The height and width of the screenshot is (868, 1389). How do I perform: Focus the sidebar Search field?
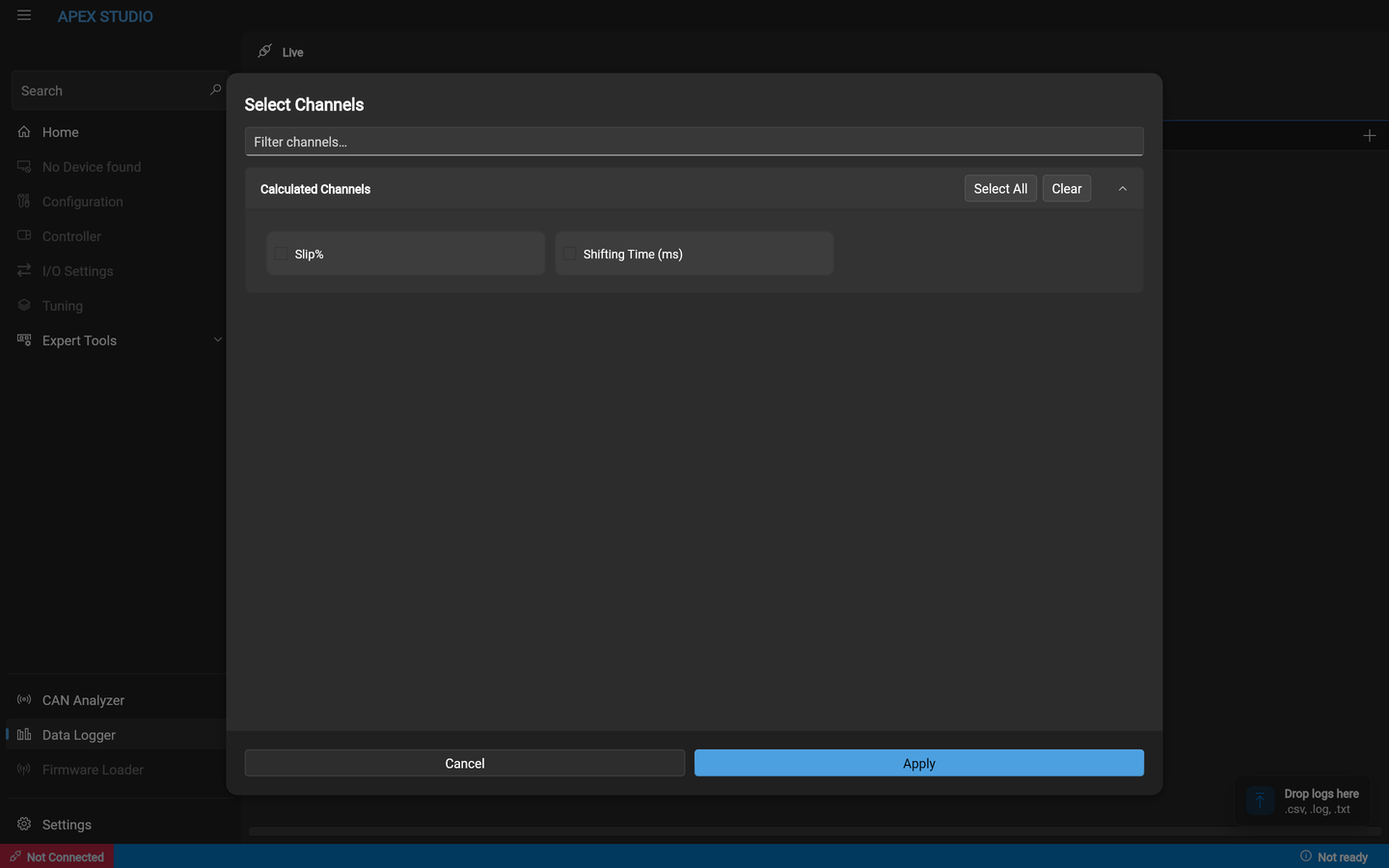(x=119, y=91)
